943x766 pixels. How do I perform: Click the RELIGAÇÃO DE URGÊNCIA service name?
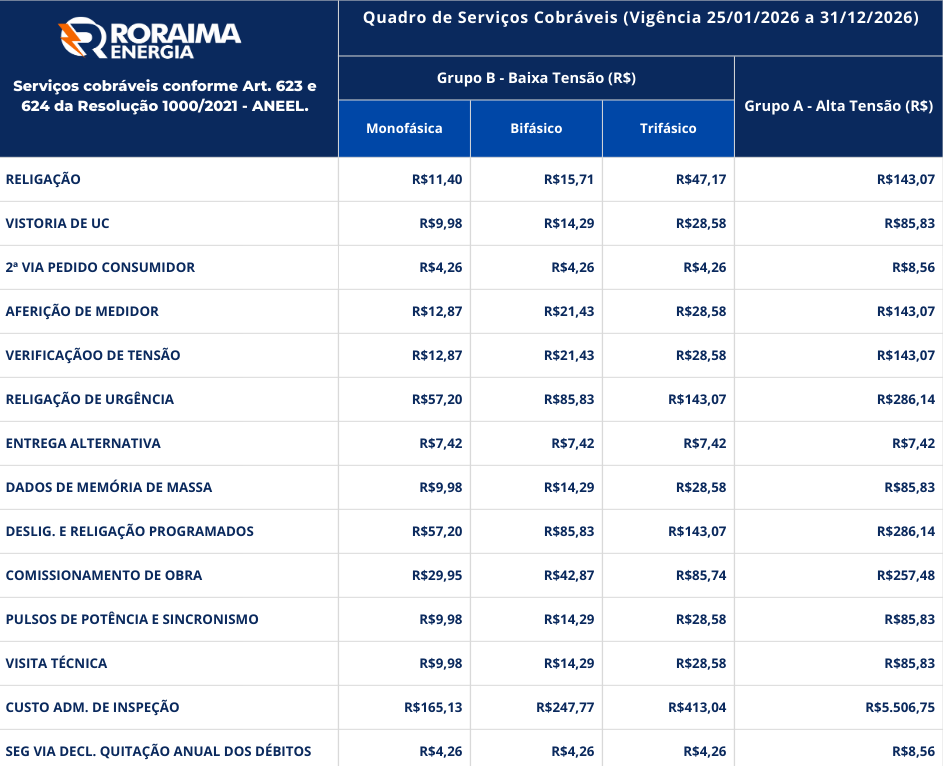[x=90, y=399]
